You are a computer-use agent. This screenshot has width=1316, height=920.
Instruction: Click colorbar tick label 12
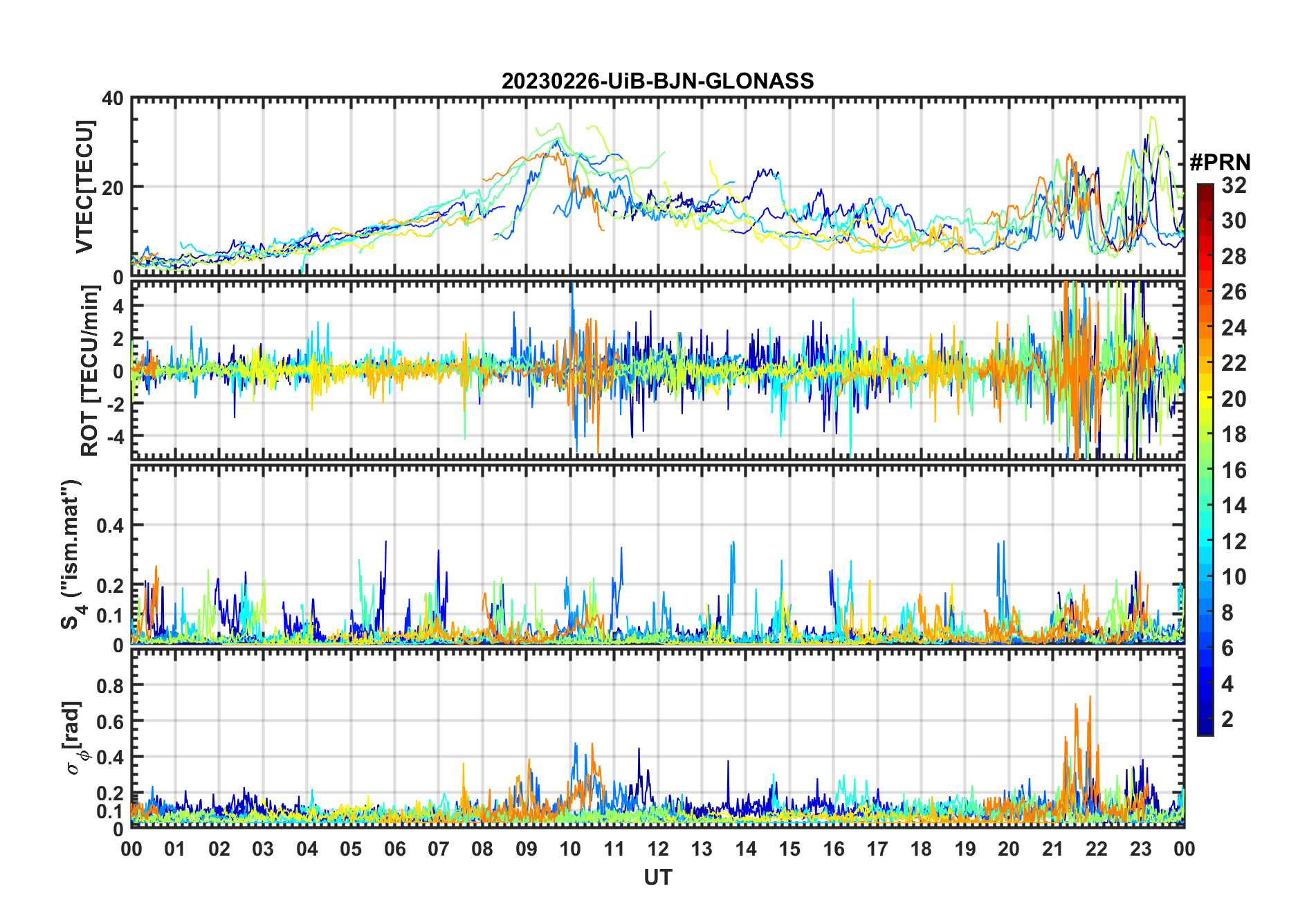[x=1234, y=542]
